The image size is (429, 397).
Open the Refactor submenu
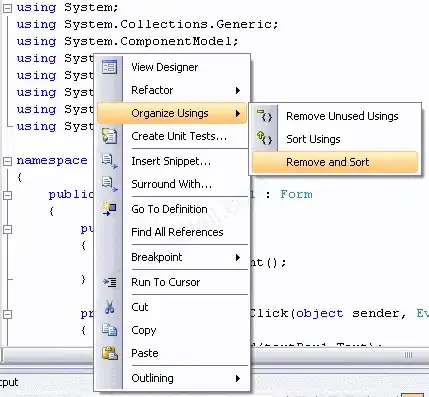click(172, 90)
